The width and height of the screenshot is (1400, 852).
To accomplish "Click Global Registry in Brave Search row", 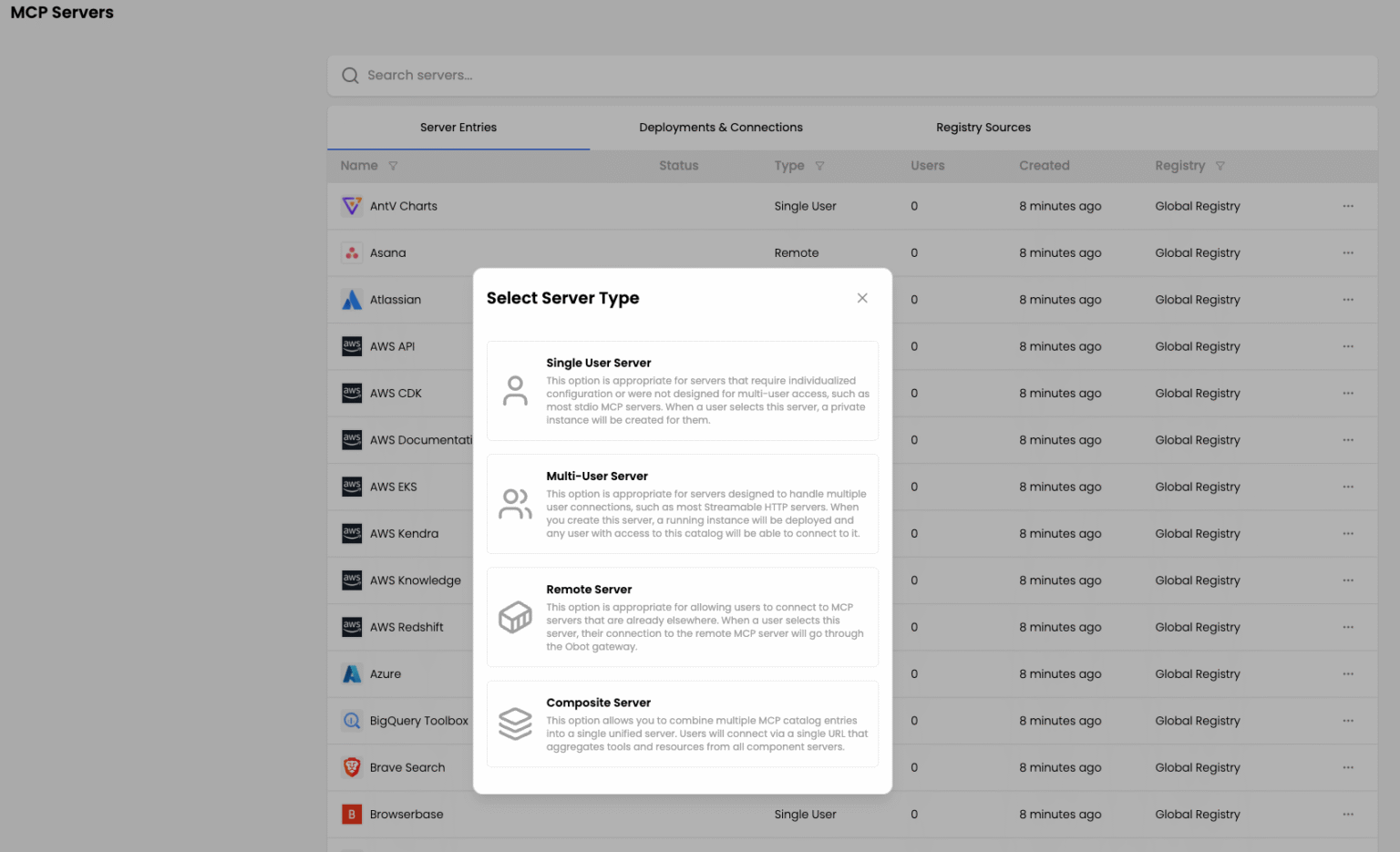I will click(x=1198, y=767).
